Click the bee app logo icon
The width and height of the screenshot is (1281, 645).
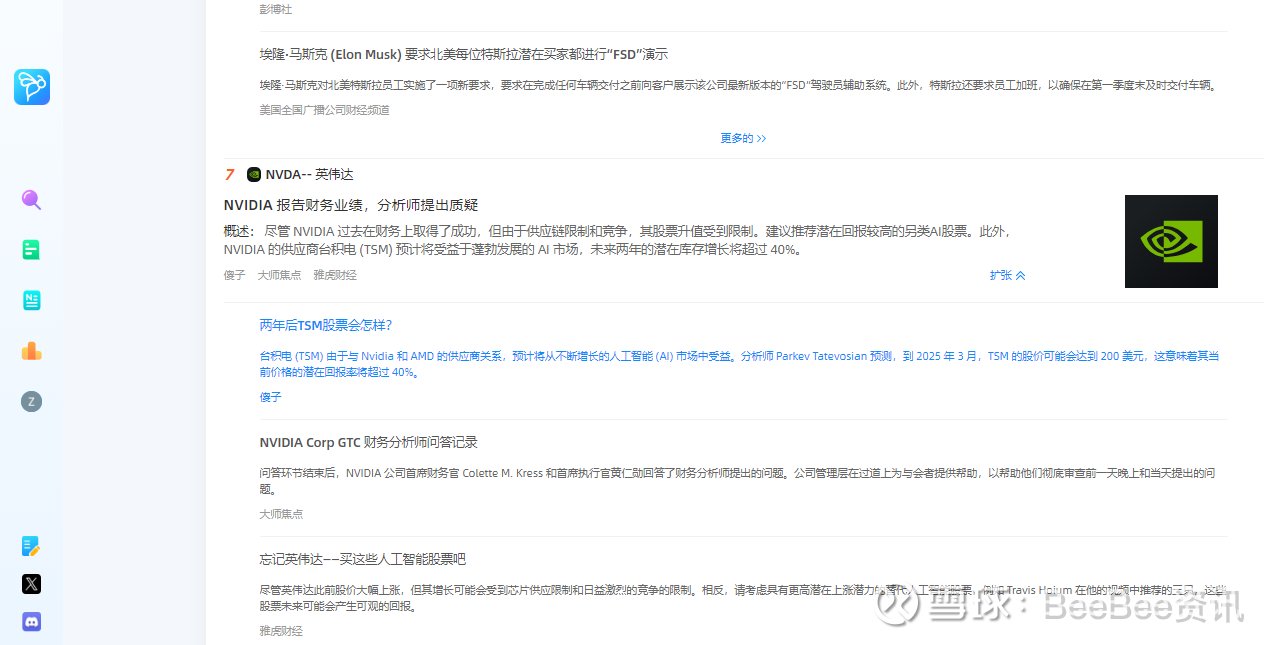[x=31, y=87]
